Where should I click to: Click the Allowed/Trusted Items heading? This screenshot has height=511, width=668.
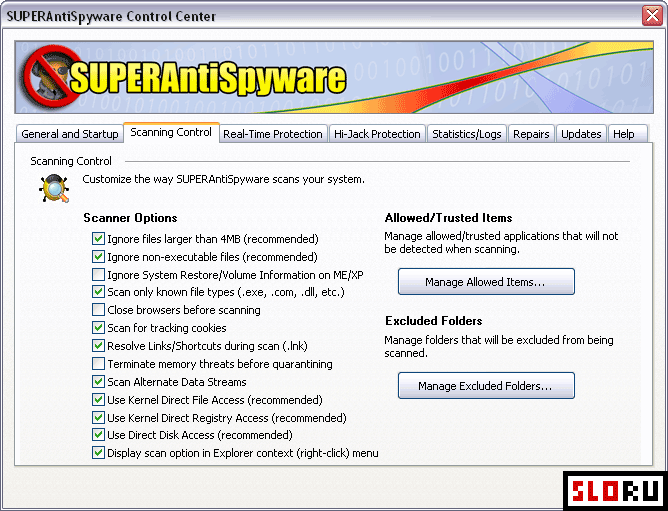(448, 218)
